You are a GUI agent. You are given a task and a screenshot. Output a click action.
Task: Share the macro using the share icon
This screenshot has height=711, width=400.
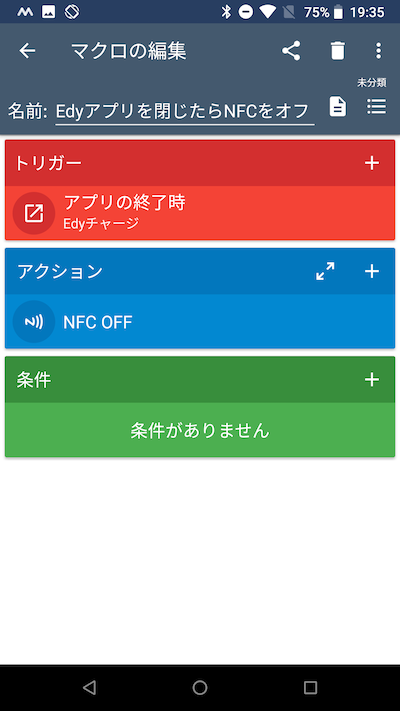click(x=291, y=51)
